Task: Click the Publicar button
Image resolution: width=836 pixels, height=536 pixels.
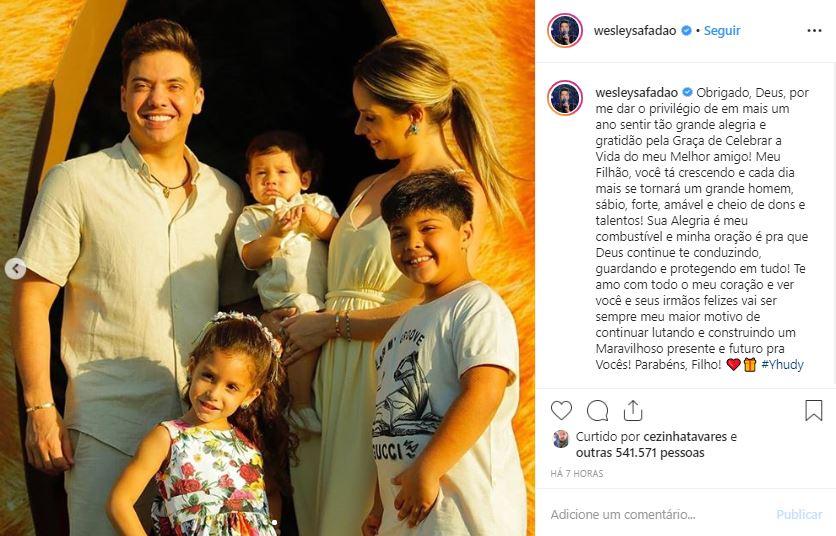Action: 799,515
